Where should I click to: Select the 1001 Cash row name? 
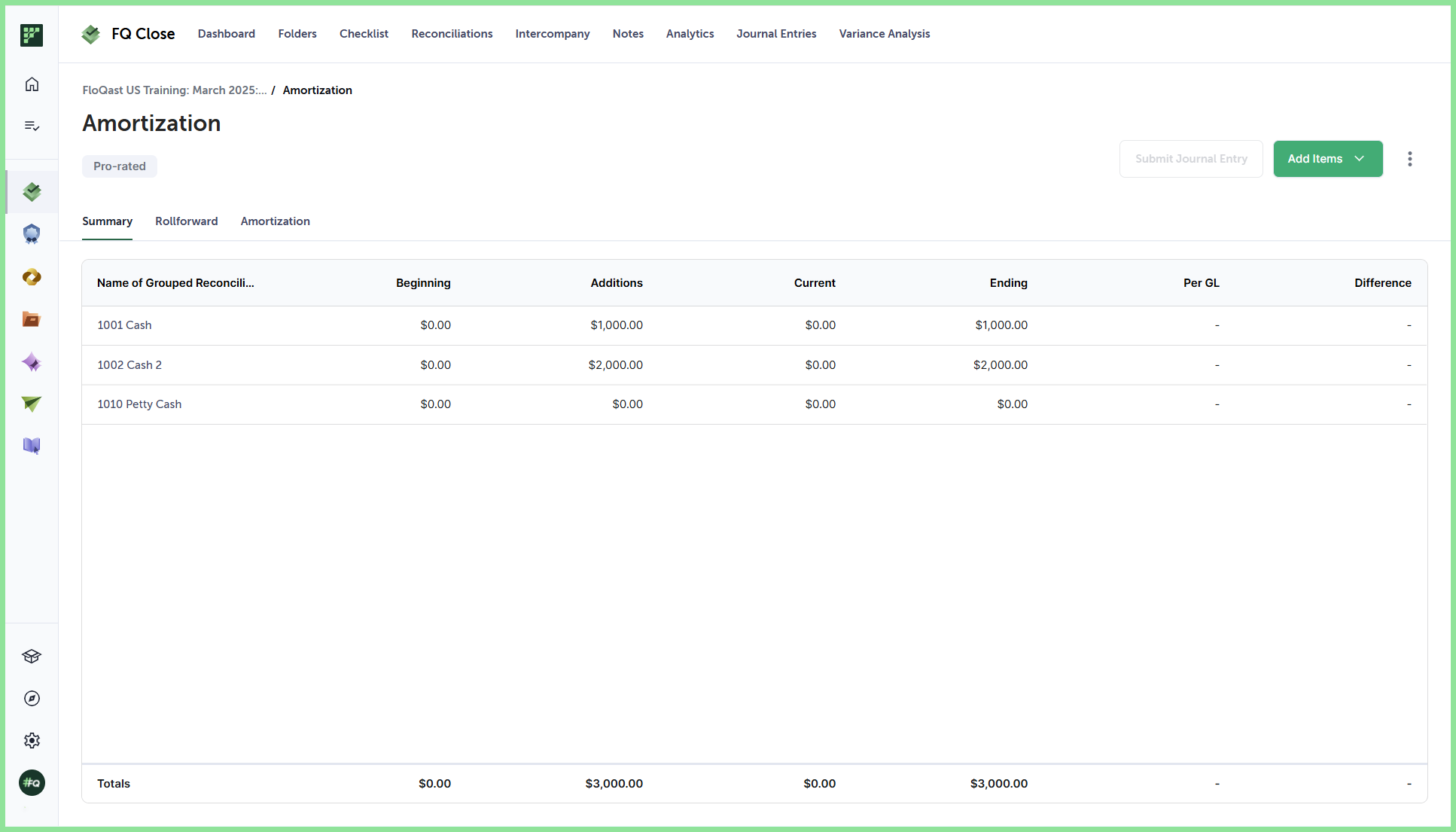point(124,325)
